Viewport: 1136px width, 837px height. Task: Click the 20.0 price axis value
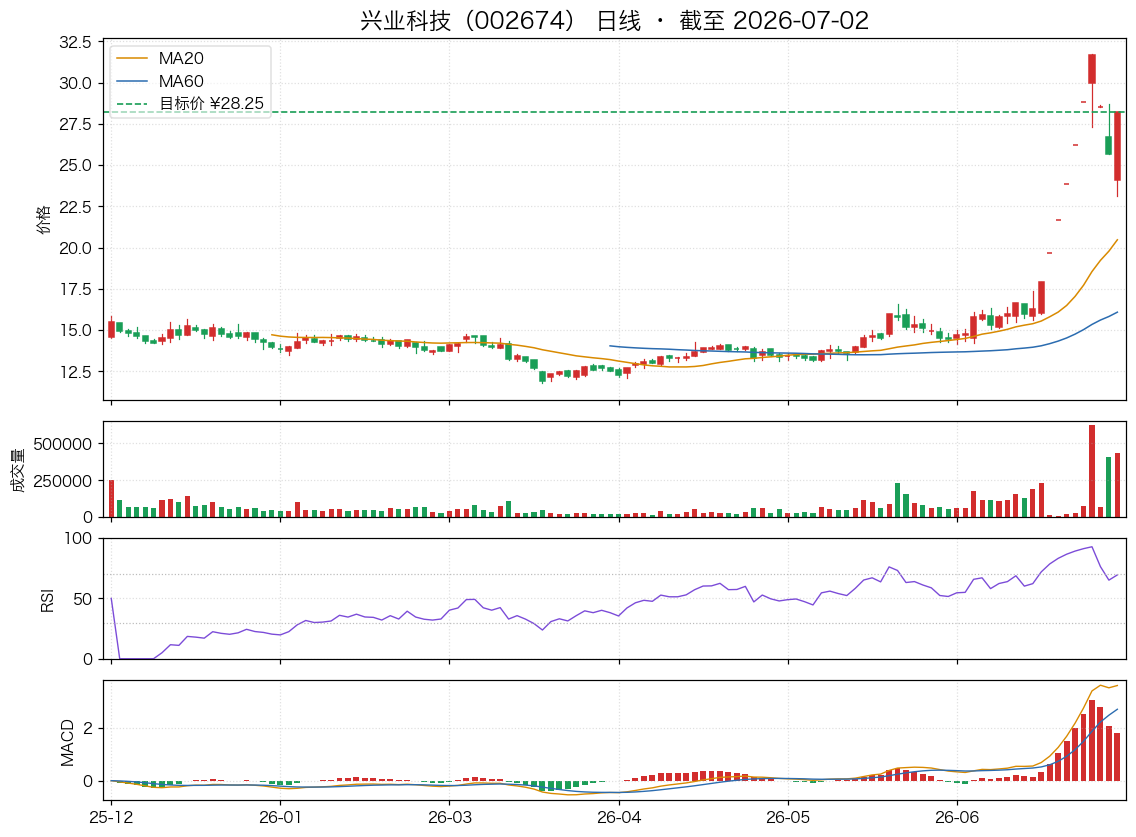[x=75, y=248]
